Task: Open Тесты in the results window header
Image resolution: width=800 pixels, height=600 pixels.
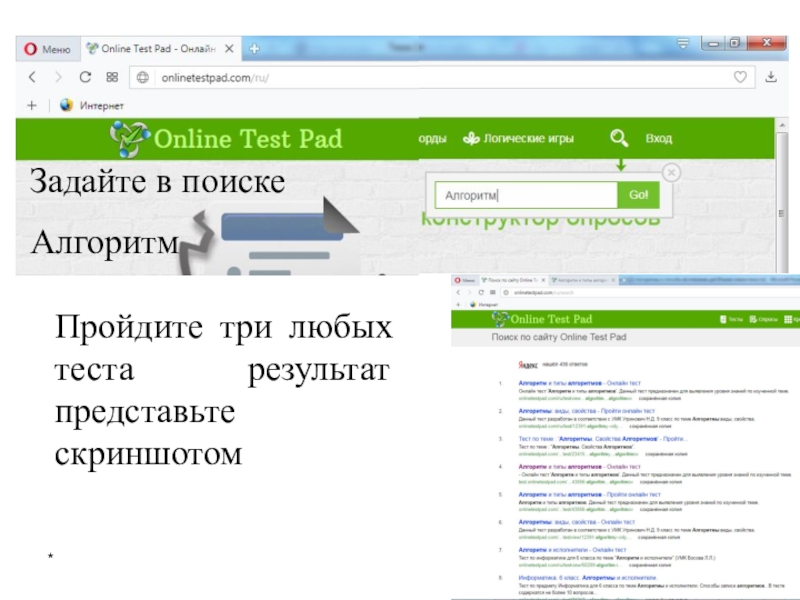Action: coord(731,319)
